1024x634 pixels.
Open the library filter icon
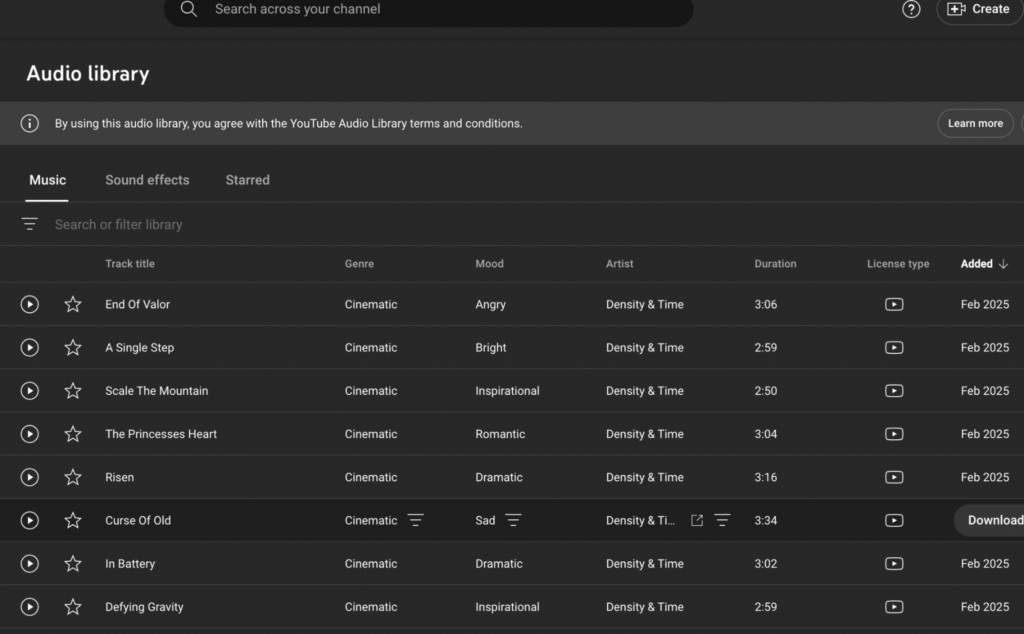tap(29, 224)
